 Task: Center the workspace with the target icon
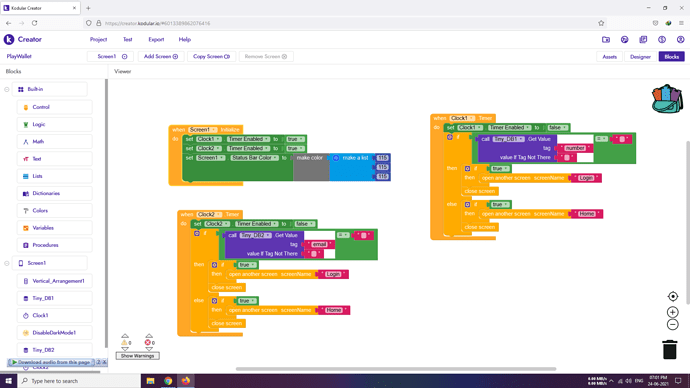(672, 296)
